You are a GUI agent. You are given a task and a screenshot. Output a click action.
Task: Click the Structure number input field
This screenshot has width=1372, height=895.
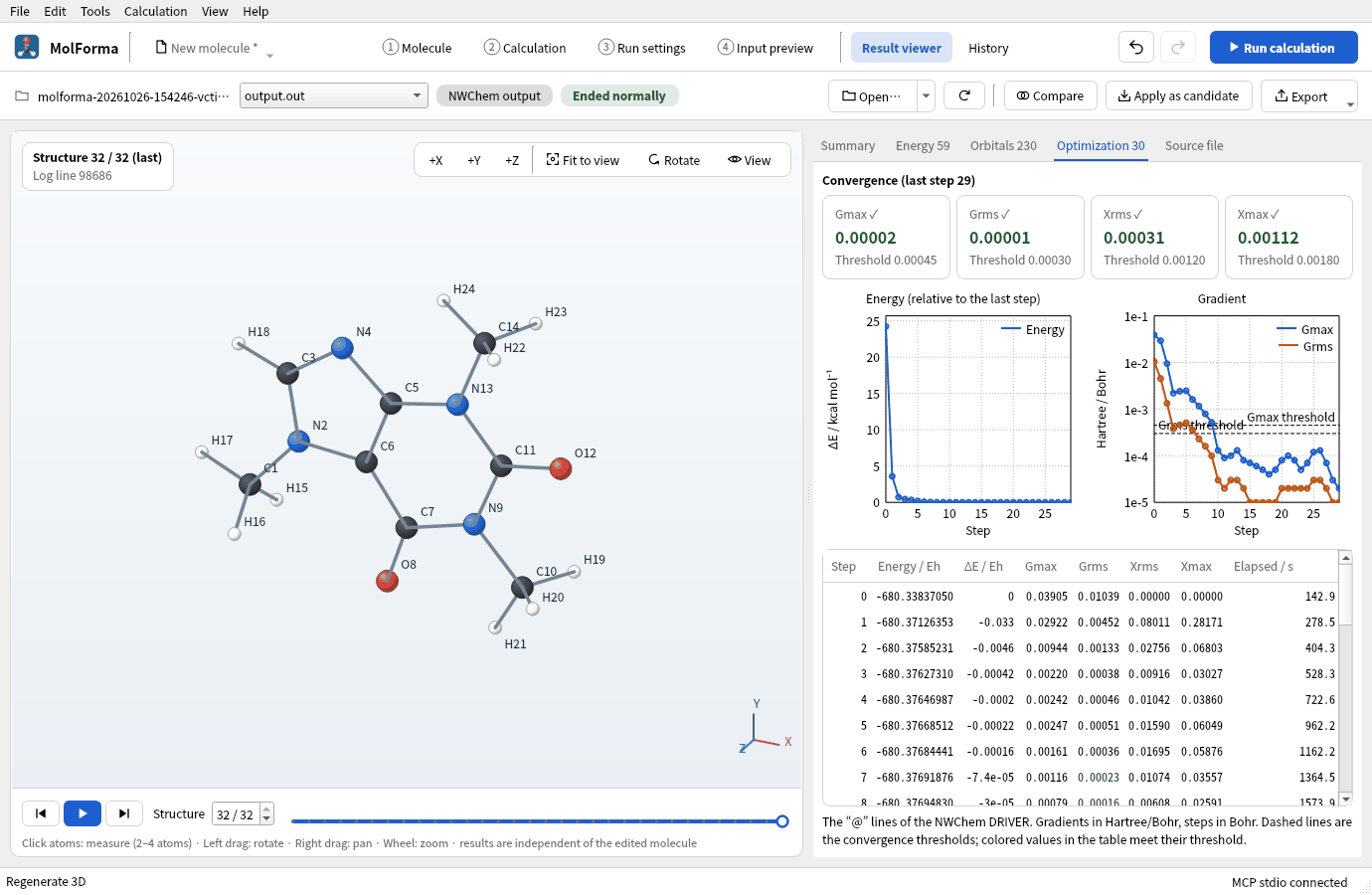click(x=236, y=814)
